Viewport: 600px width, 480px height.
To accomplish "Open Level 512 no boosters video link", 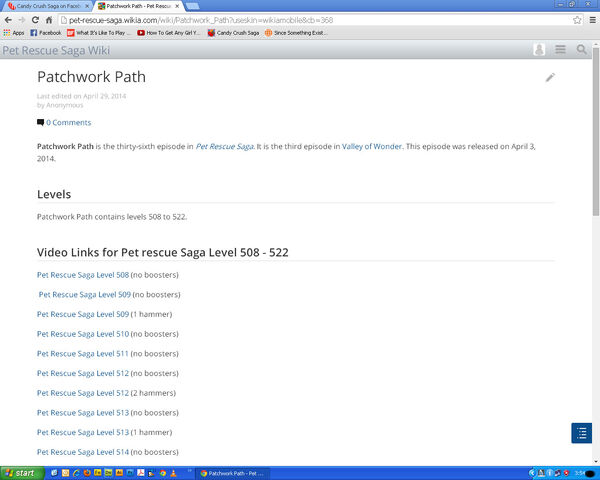I will (x=83, y=373).
